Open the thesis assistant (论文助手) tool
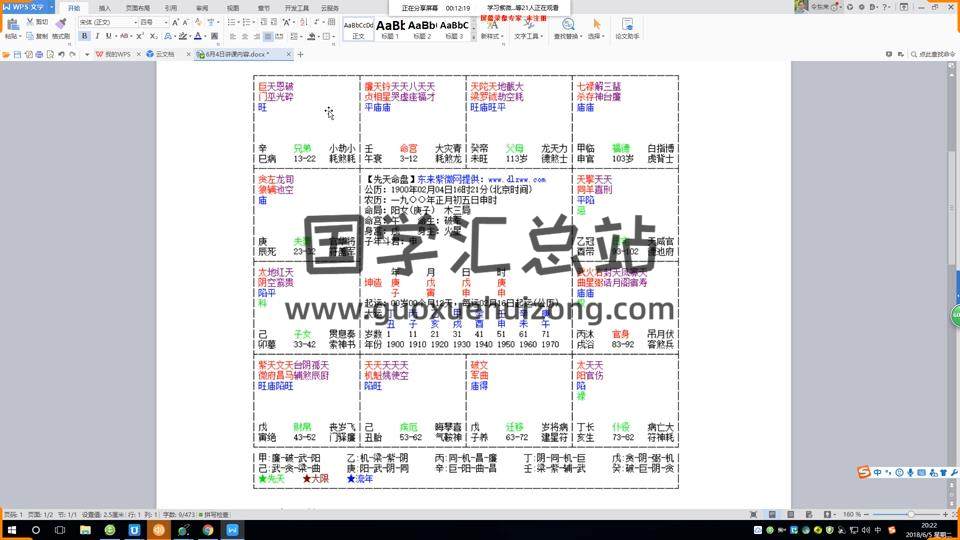The height and width of the screenshot is (540, 960). (627, 28)
